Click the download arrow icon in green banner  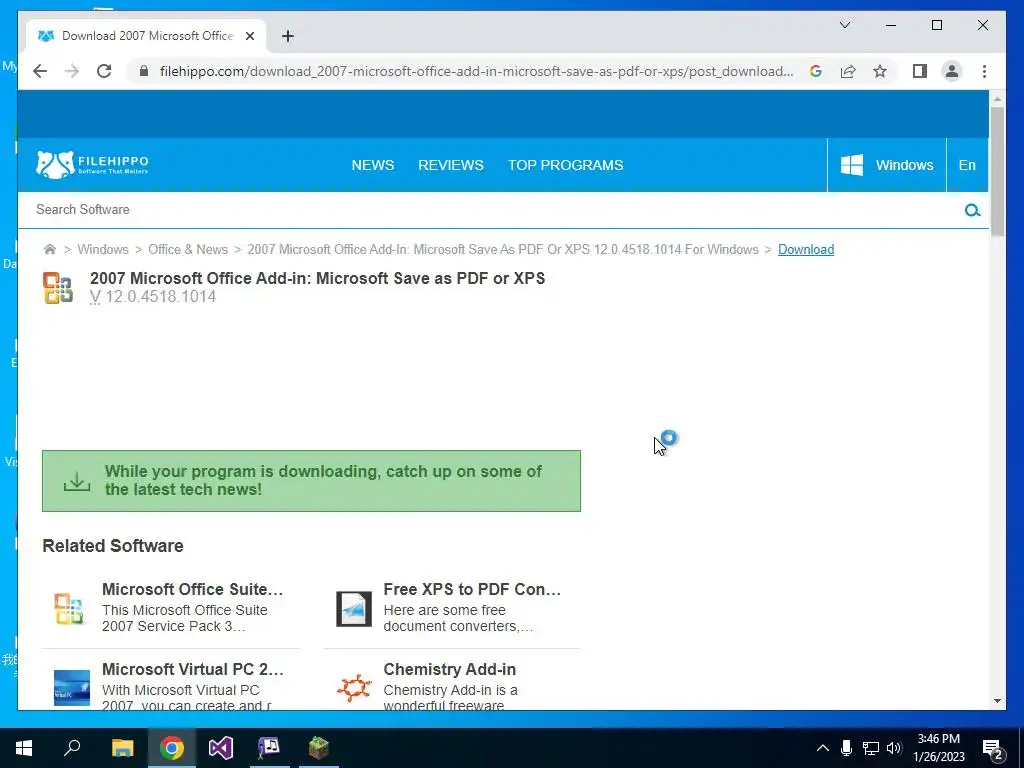[77, 482]
